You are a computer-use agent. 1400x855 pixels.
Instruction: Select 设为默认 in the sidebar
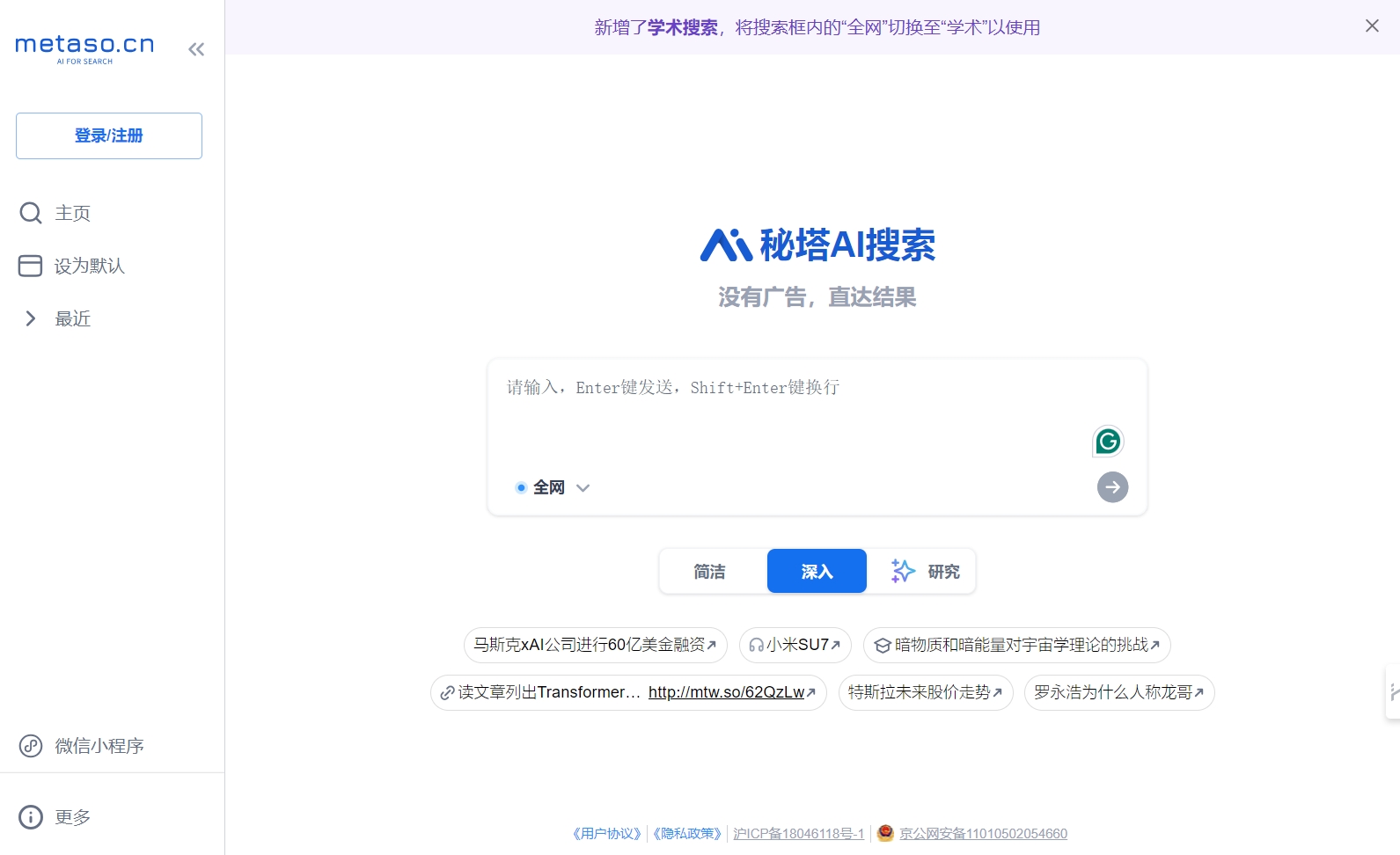click(71, 266)
